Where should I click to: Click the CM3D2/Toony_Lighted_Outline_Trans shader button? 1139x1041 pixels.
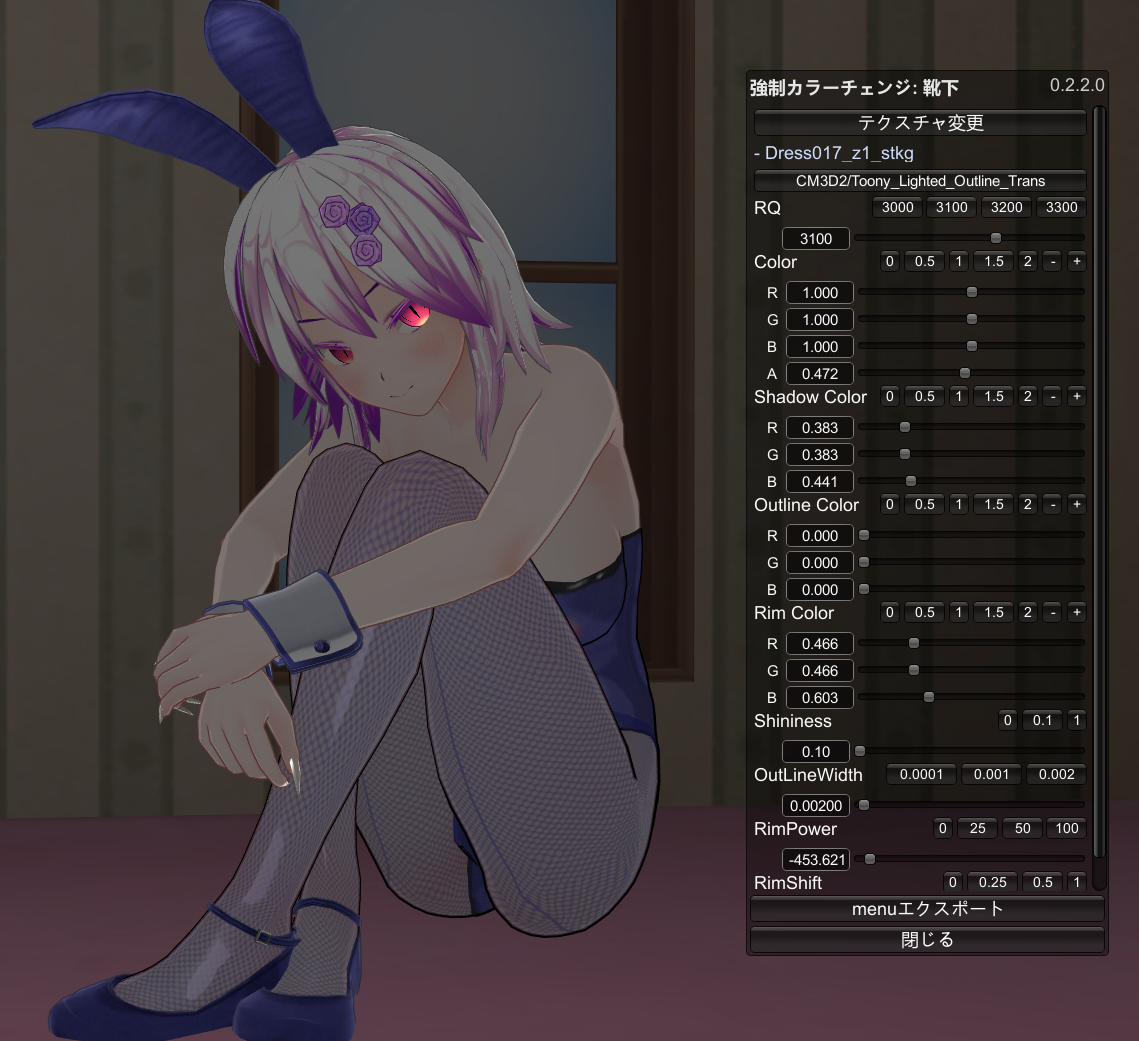919,181
